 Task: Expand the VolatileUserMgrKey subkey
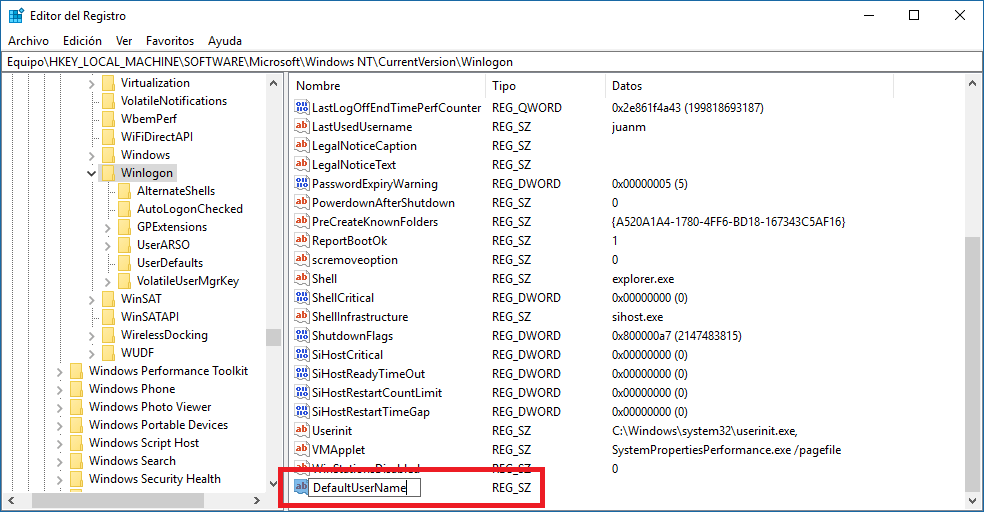[108, 282]
